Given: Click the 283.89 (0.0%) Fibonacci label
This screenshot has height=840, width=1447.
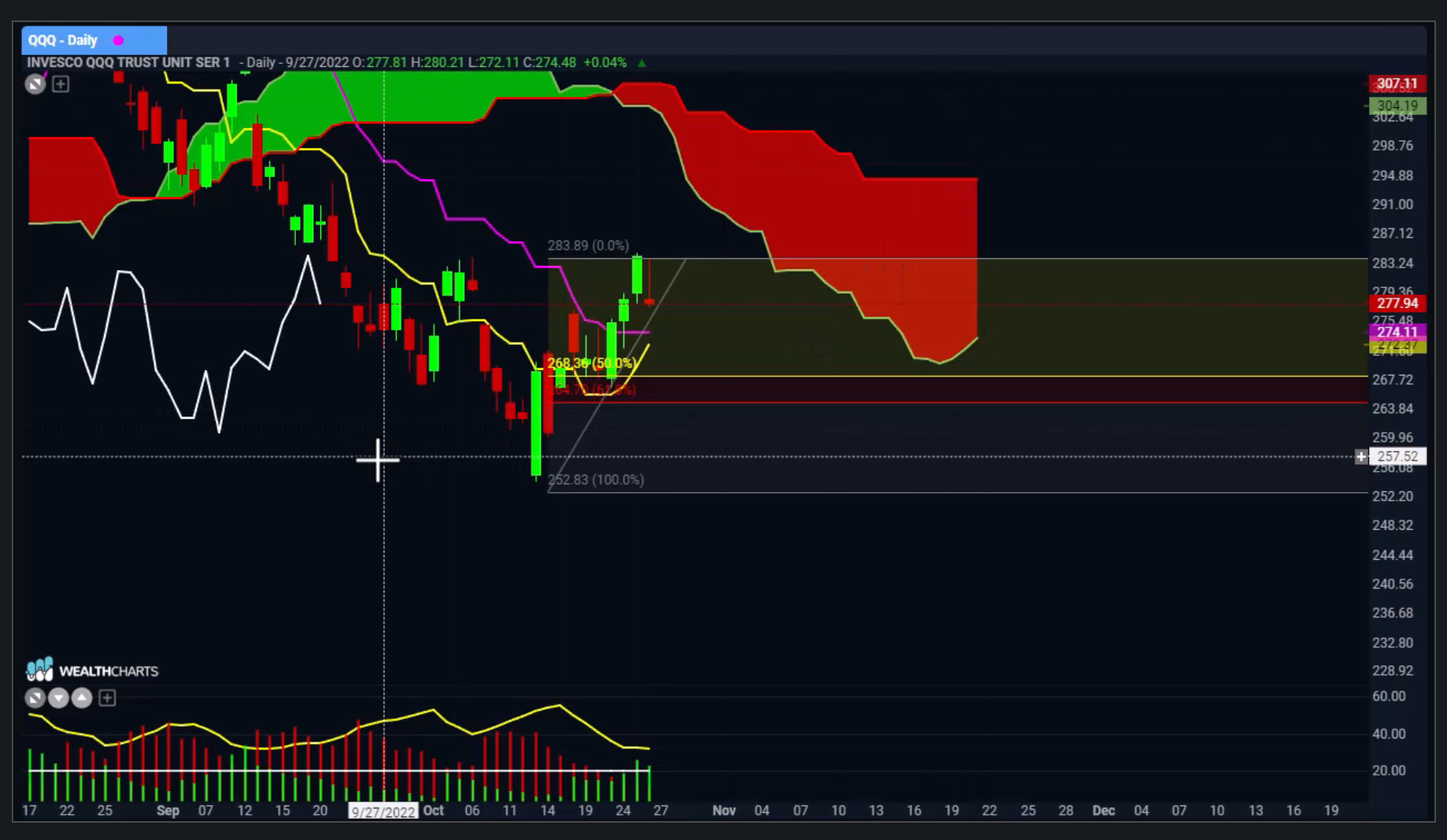Looking at the screenshot, I should (588, 246).
